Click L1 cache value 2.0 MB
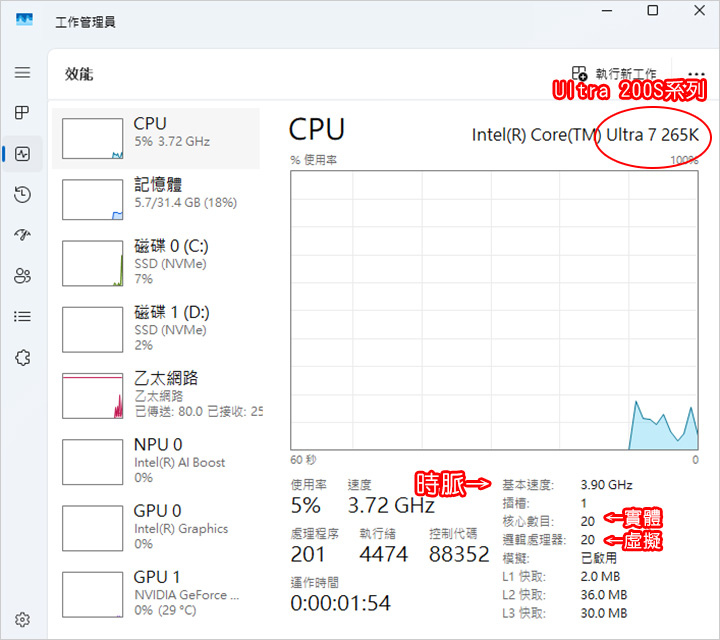The image size is (720, 640). click(x=600, y=577)
